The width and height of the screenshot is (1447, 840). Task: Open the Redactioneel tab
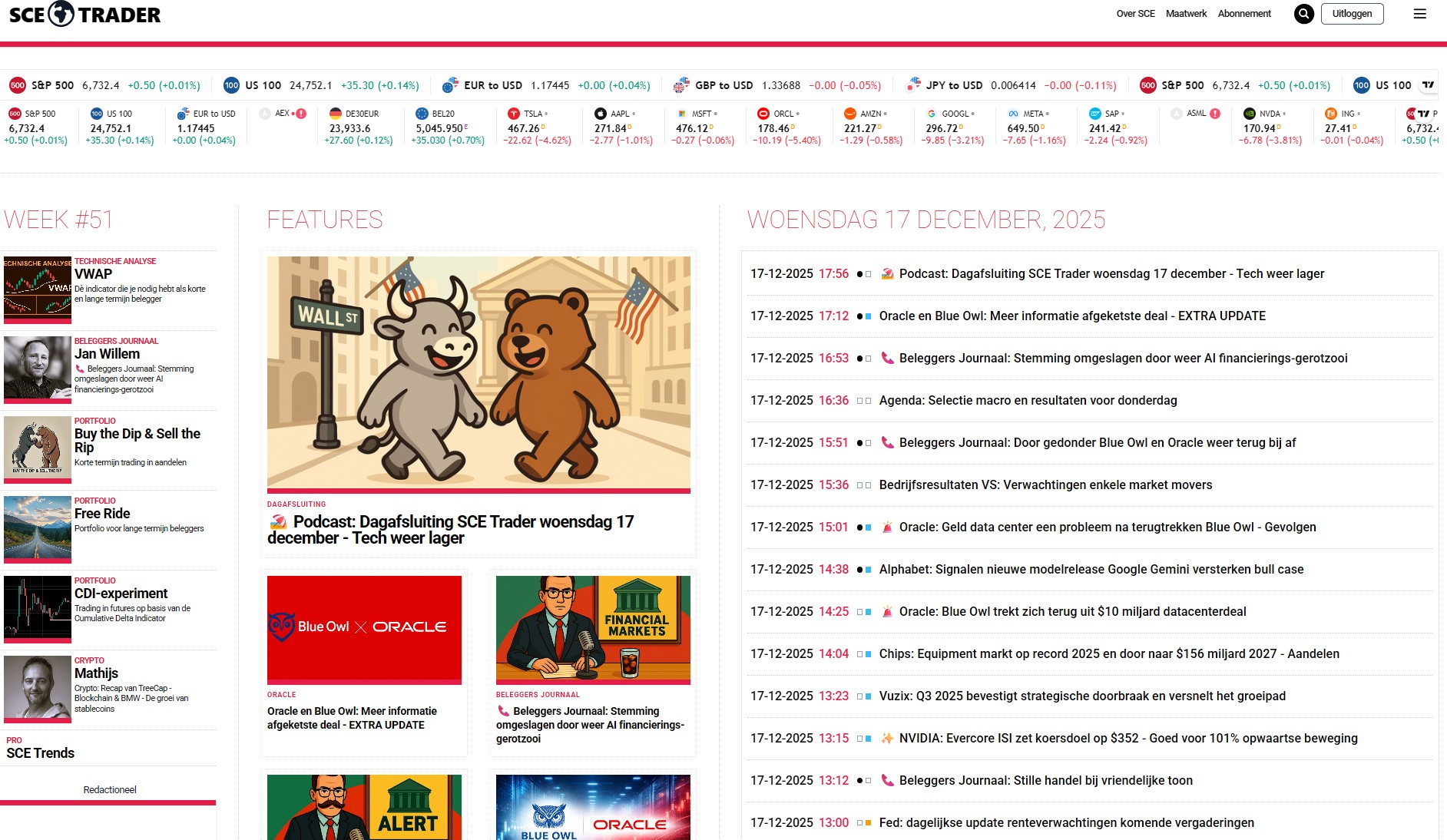(x=109, y=789)
